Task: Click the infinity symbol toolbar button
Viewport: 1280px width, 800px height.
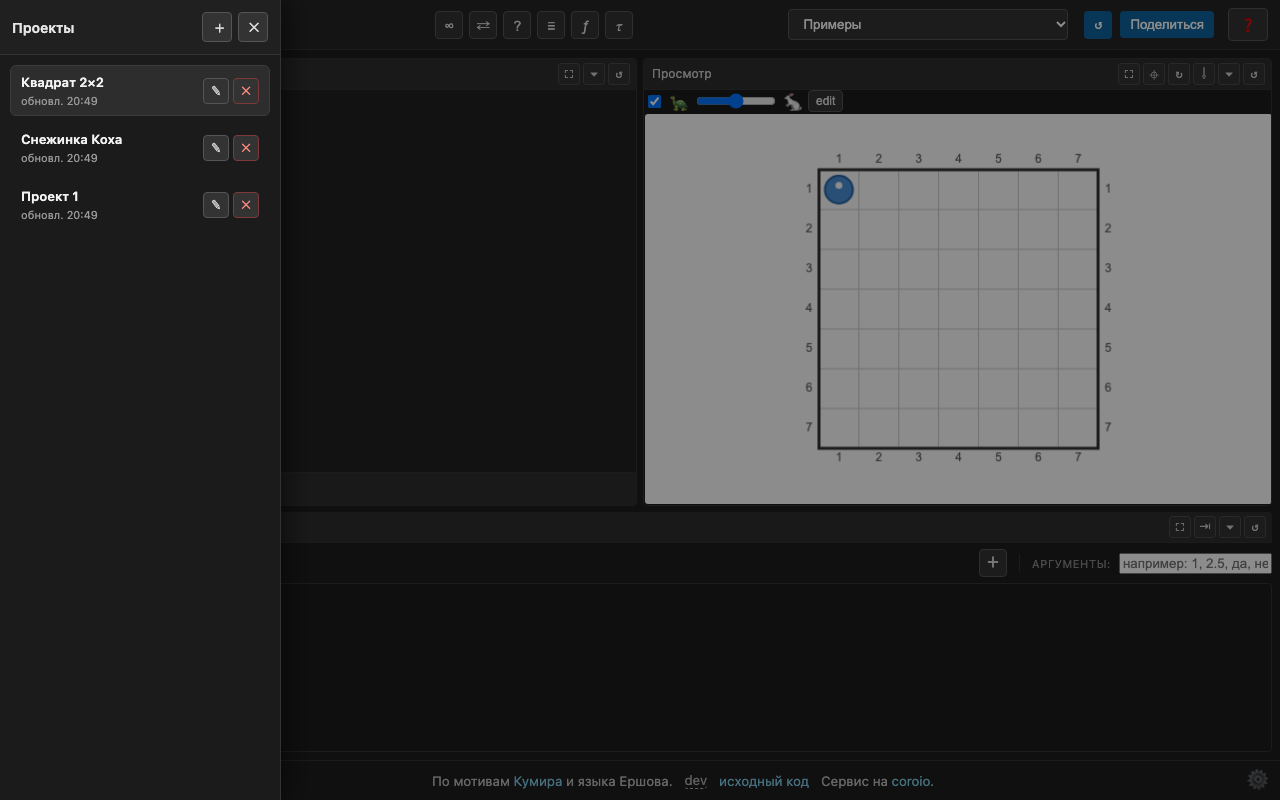Action: (x=449, y=25)
